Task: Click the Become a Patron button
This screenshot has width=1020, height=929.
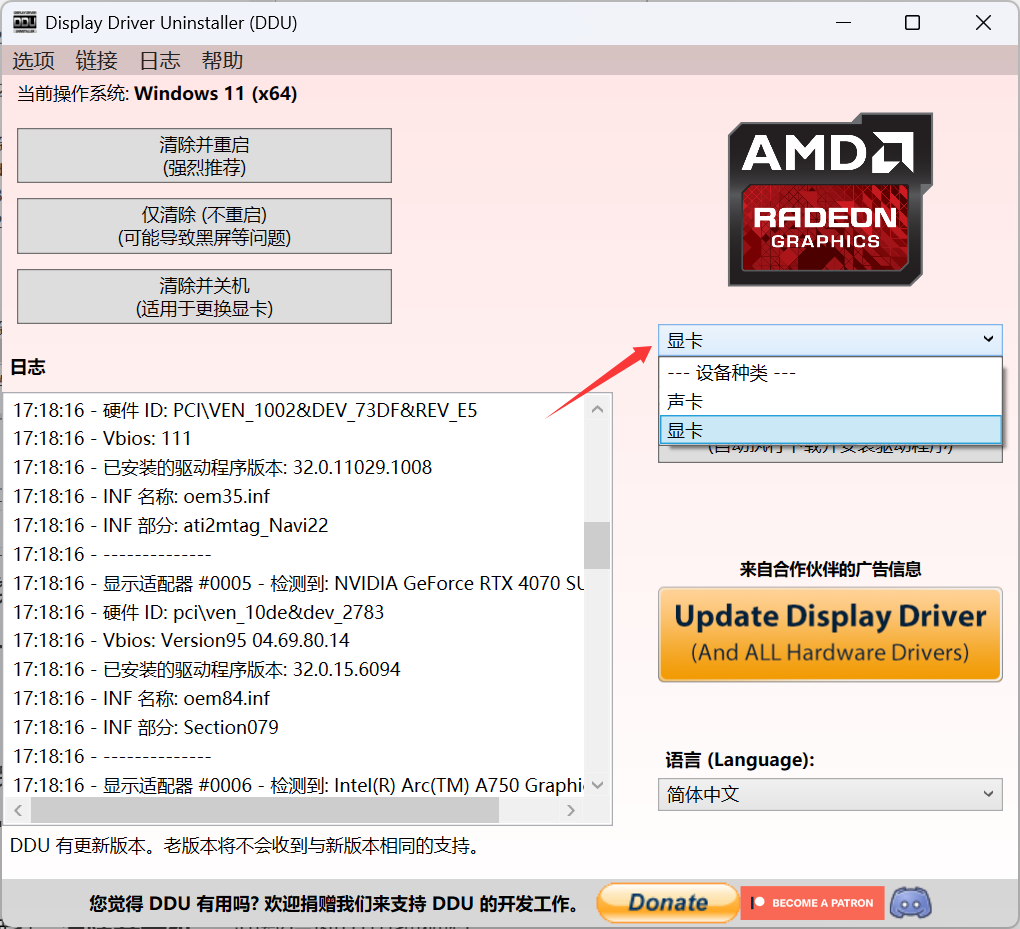Action: point(812,903)
